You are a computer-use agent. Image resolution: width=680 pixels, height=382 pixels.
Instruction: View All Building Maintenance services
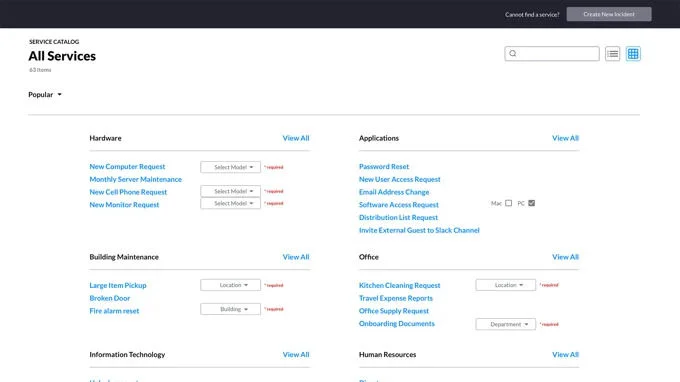pos(296,257)
